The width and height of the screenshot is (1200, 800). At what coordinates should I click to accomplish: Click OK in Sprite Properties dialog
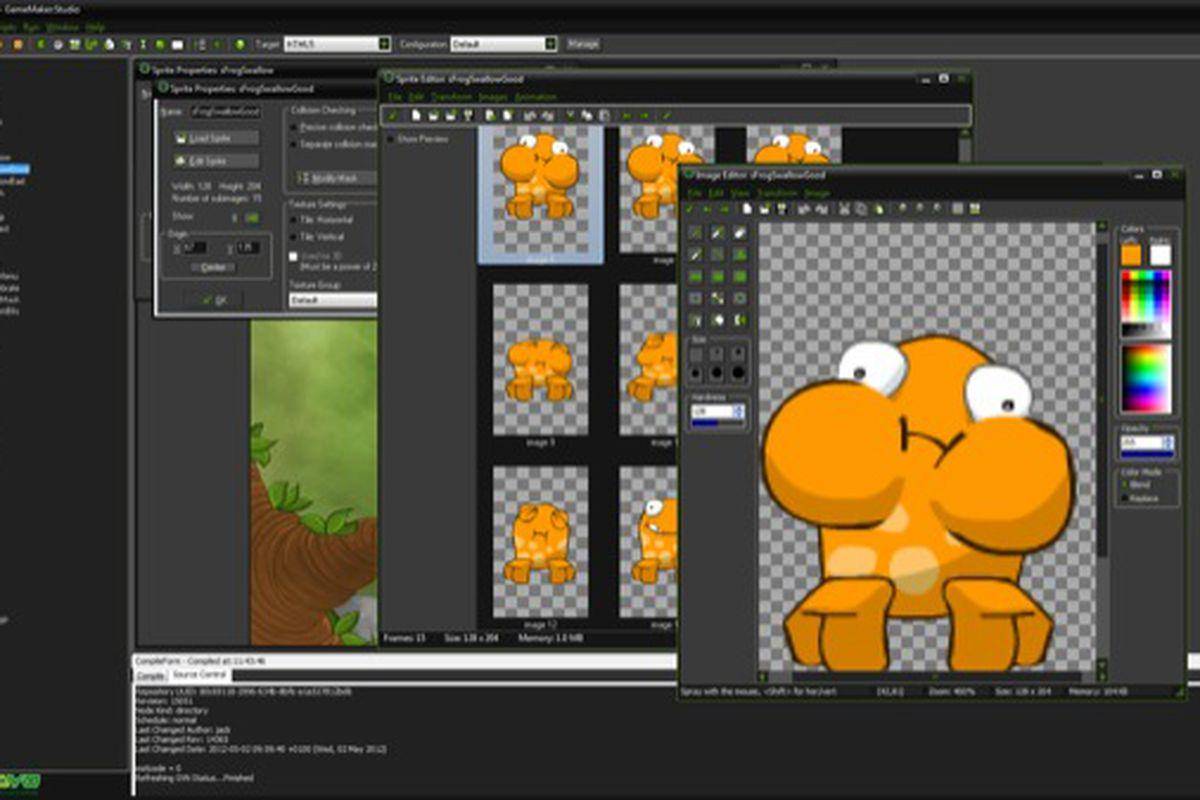pyautogui.click(x=214, y=299)
